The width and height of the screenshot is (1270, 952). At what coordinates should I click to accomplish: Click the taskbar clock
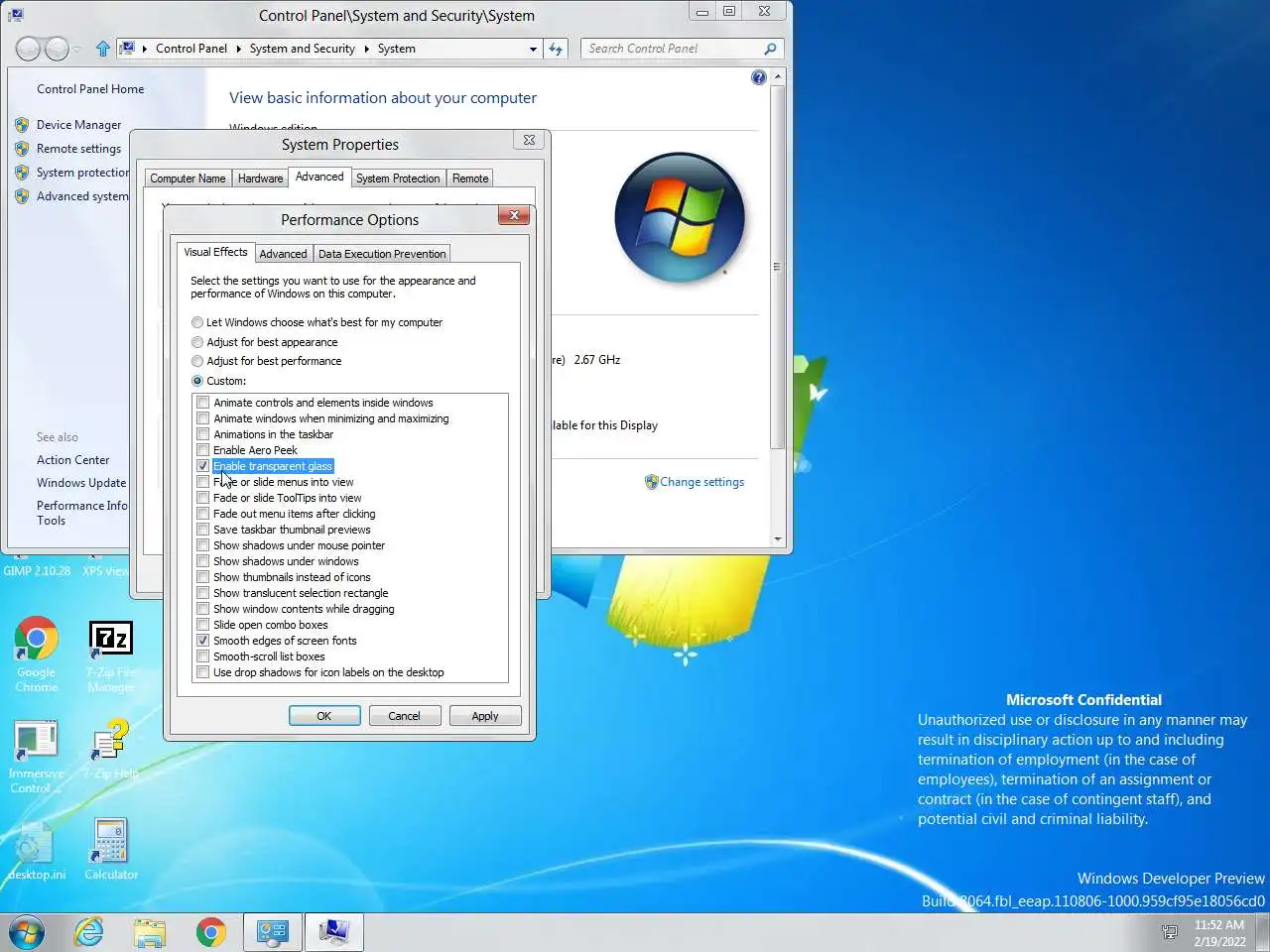pyautogui.click(x=1219, y=933)
